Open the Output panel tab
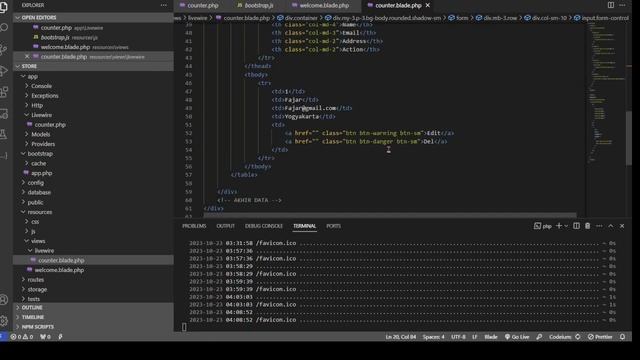640x360 pixels. [x=225, y=226]
